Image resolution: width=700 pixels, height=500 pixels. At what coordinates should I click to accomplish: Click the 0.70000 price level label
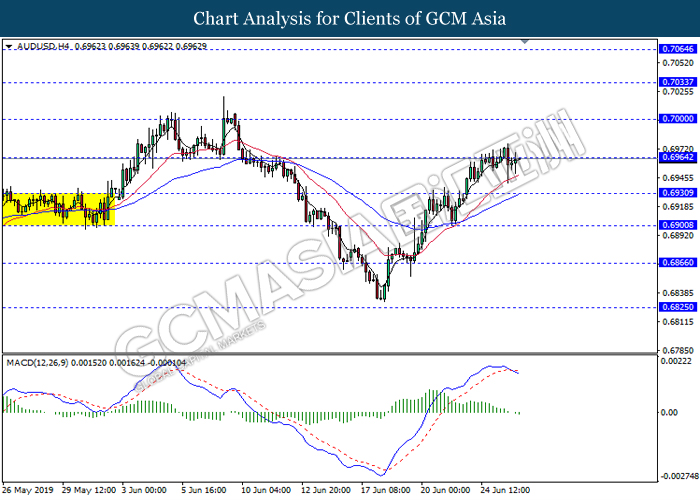(x=678, y=119)
